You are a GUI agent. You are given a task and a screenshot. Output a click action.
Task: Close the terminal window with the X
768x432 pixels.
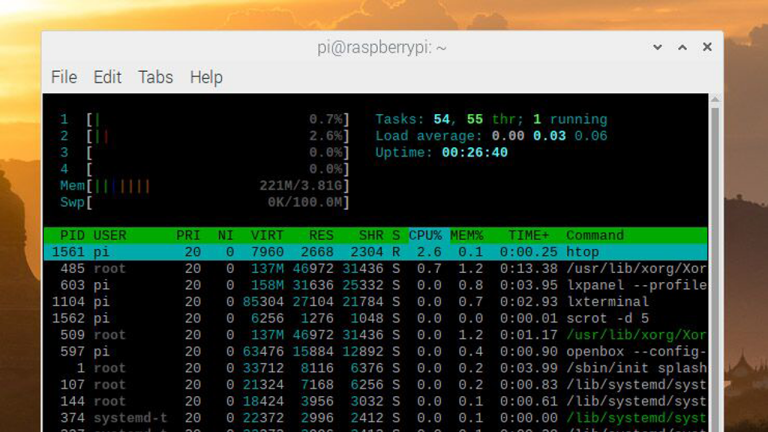pyautogui.click(x=707, y=47)
